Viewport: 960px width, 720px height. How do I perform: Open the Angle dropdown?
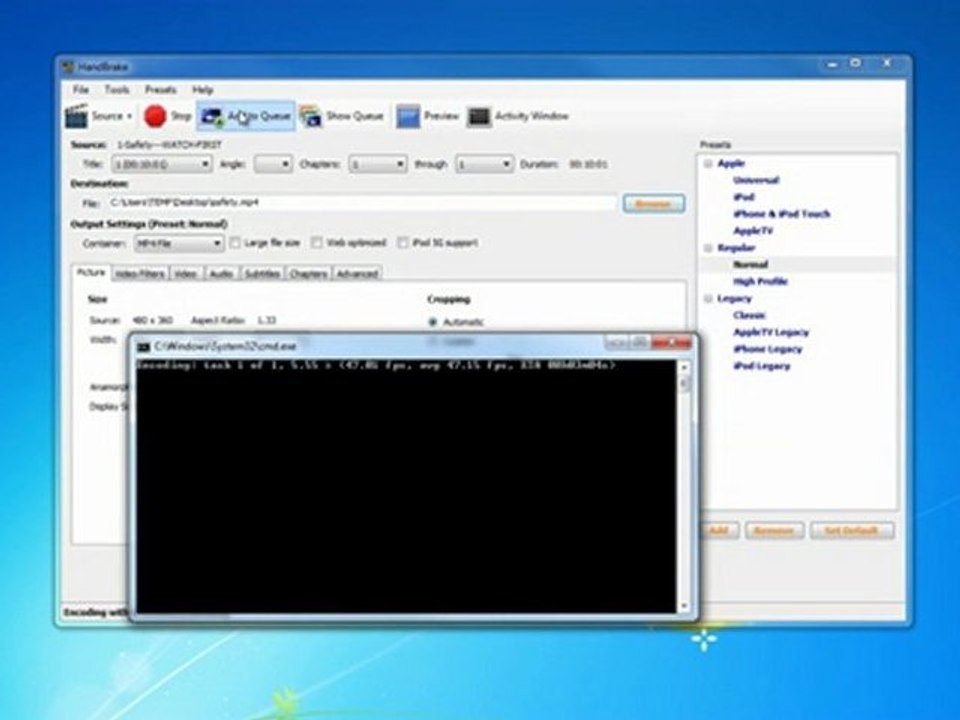pyautogui.click(x=273, y=164)
